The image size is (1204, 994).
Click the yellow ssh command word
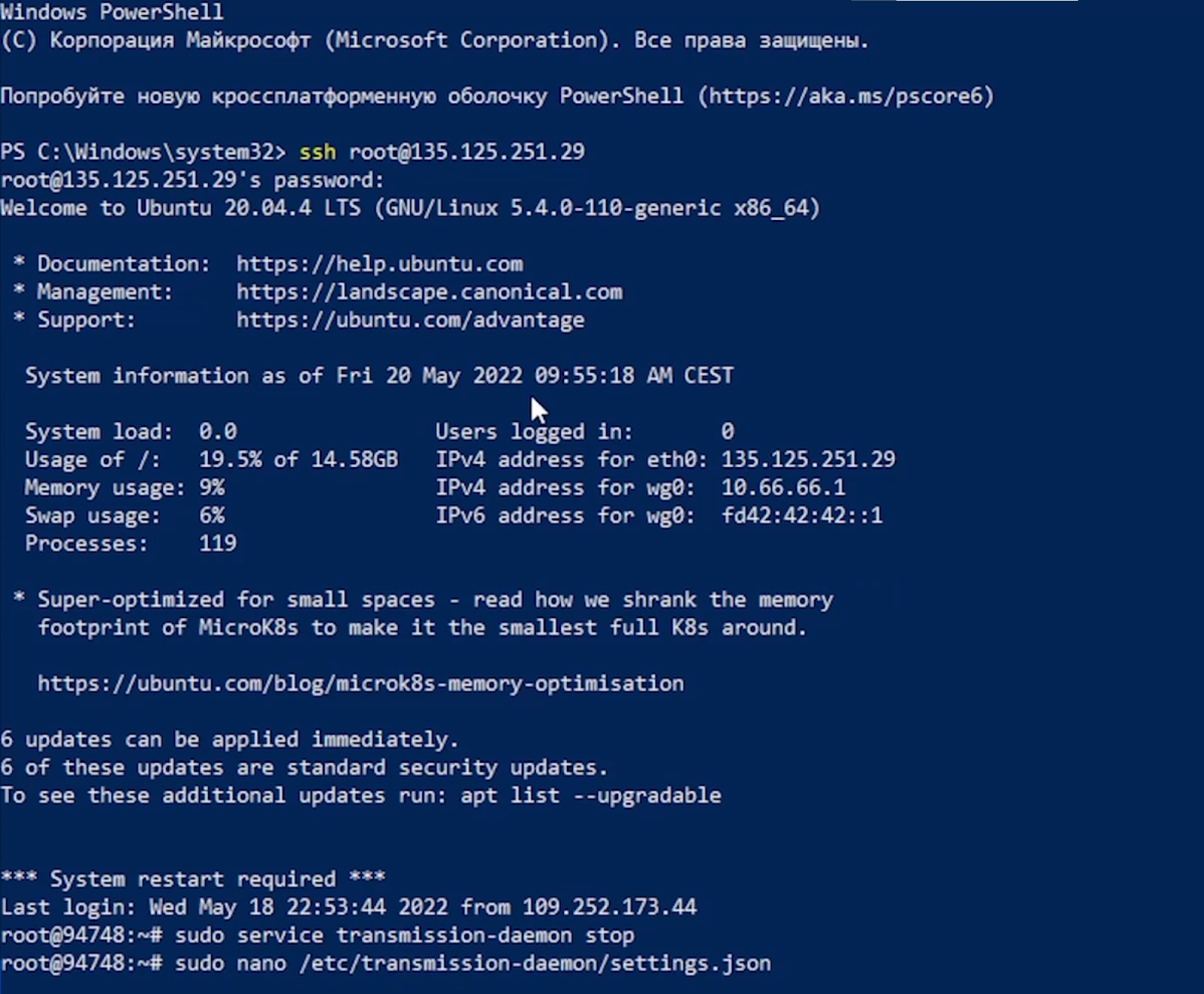317,152
